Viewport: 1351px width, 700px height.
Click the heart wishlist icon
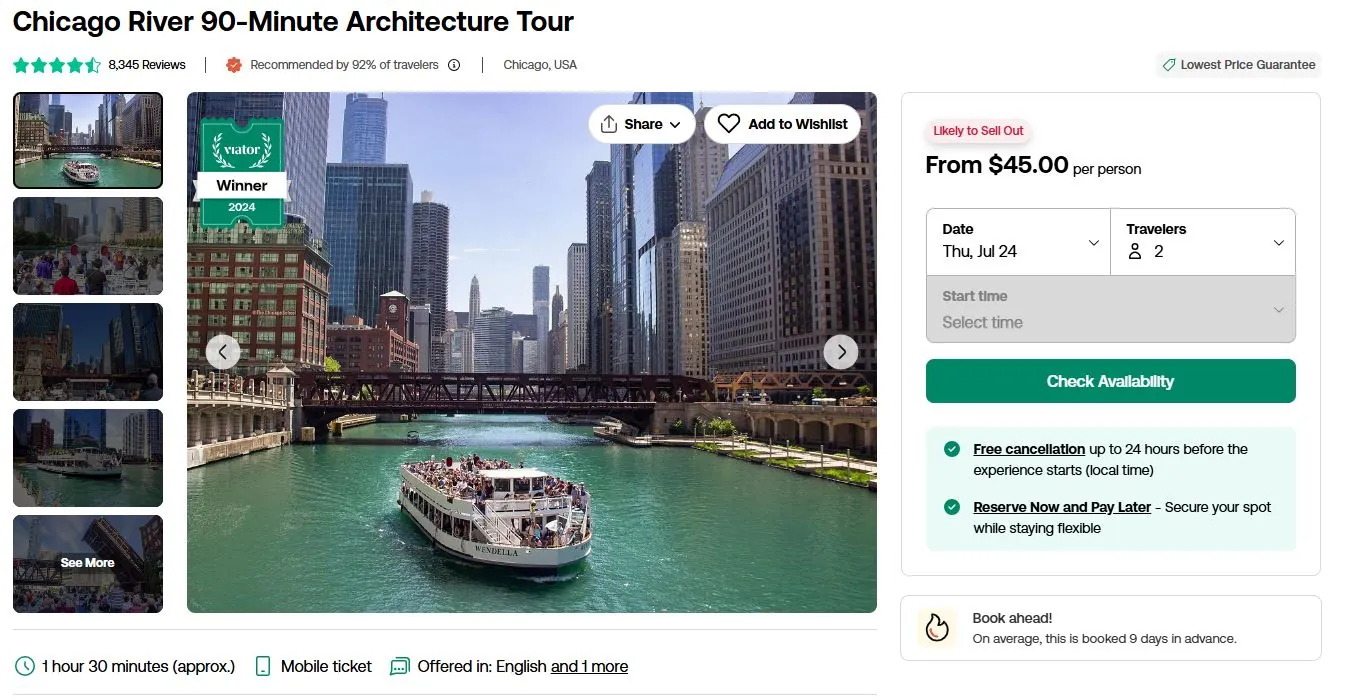[729, 124]
